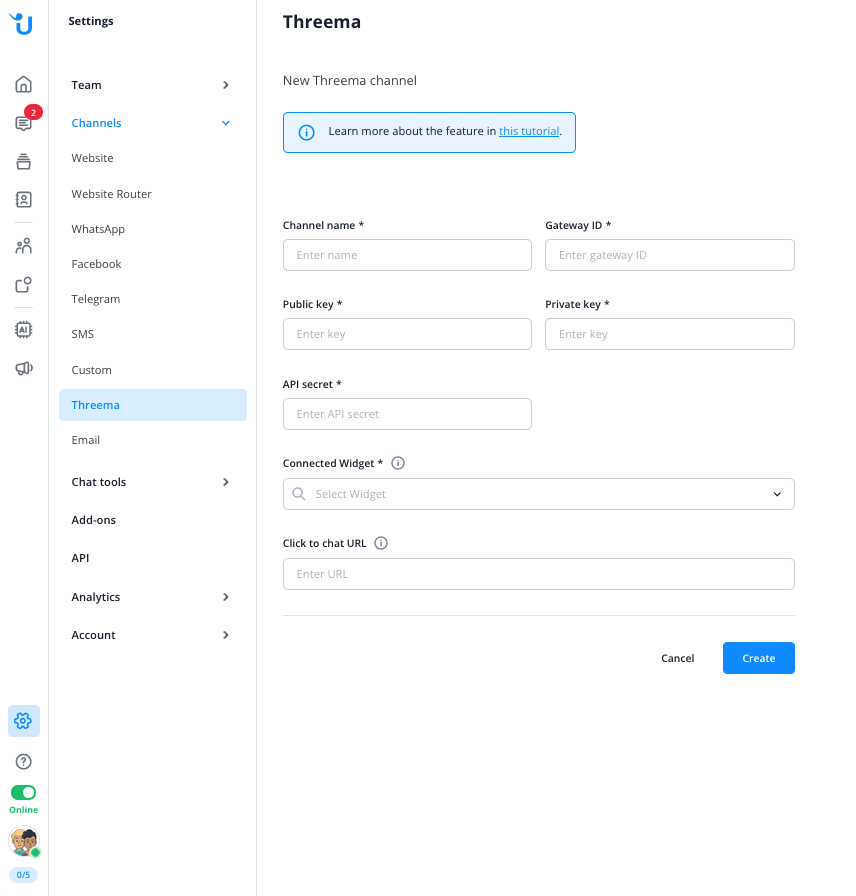Click the Cancel button
This screenshot has height=896, width=856.
coord(678,658)
